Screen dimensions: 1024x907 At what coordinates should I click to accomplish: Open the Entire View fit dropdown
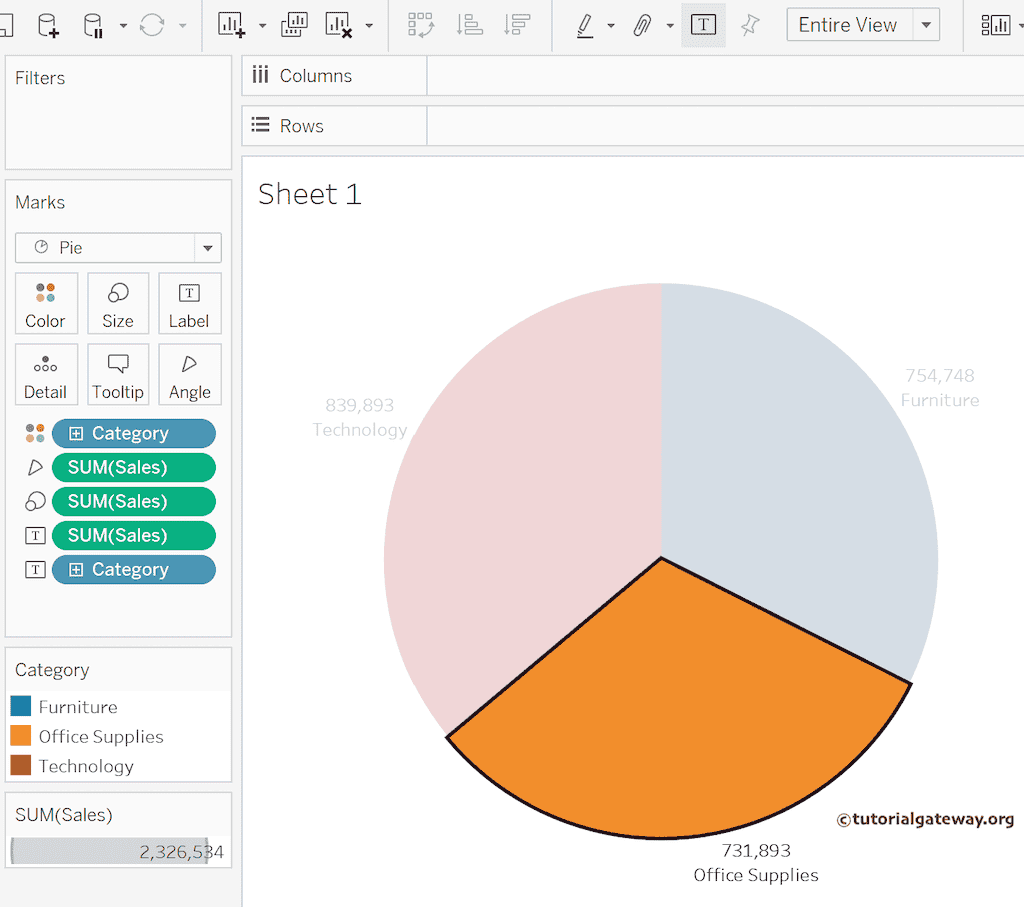[x=927, y=25]
